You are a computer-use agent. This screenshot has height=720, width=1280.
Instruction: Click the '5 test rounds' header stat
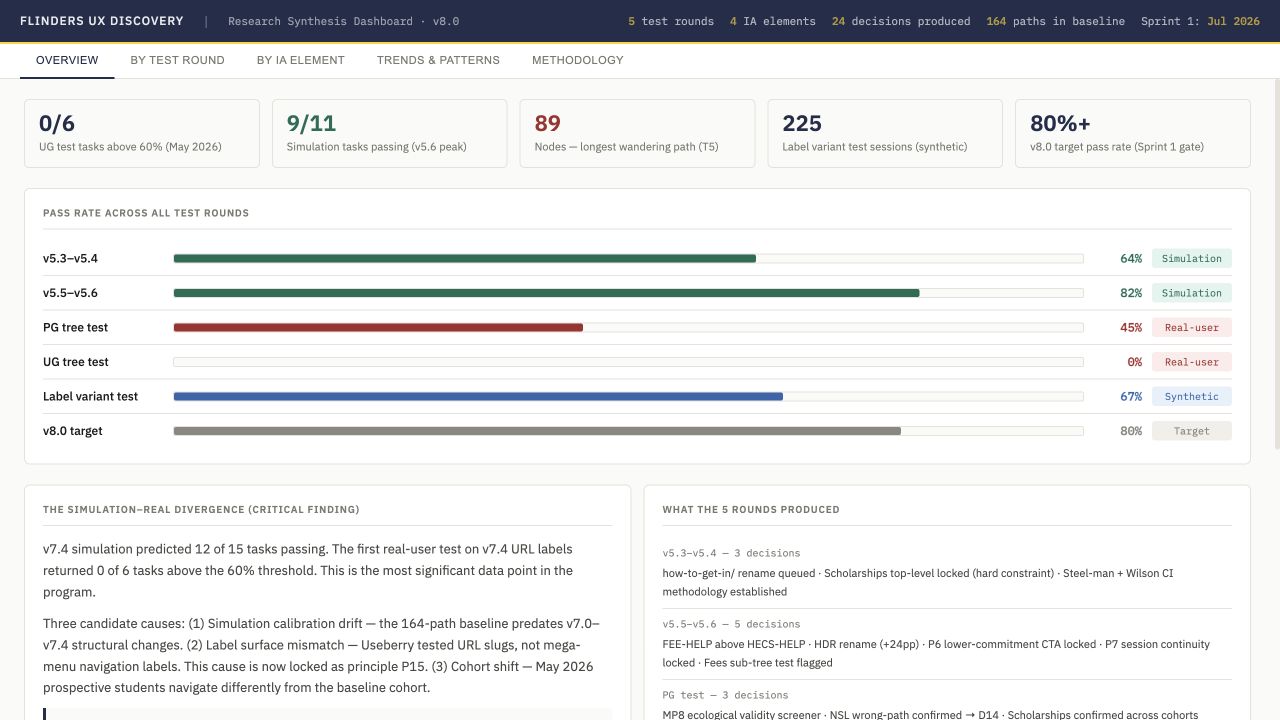(x=671, y=21)
